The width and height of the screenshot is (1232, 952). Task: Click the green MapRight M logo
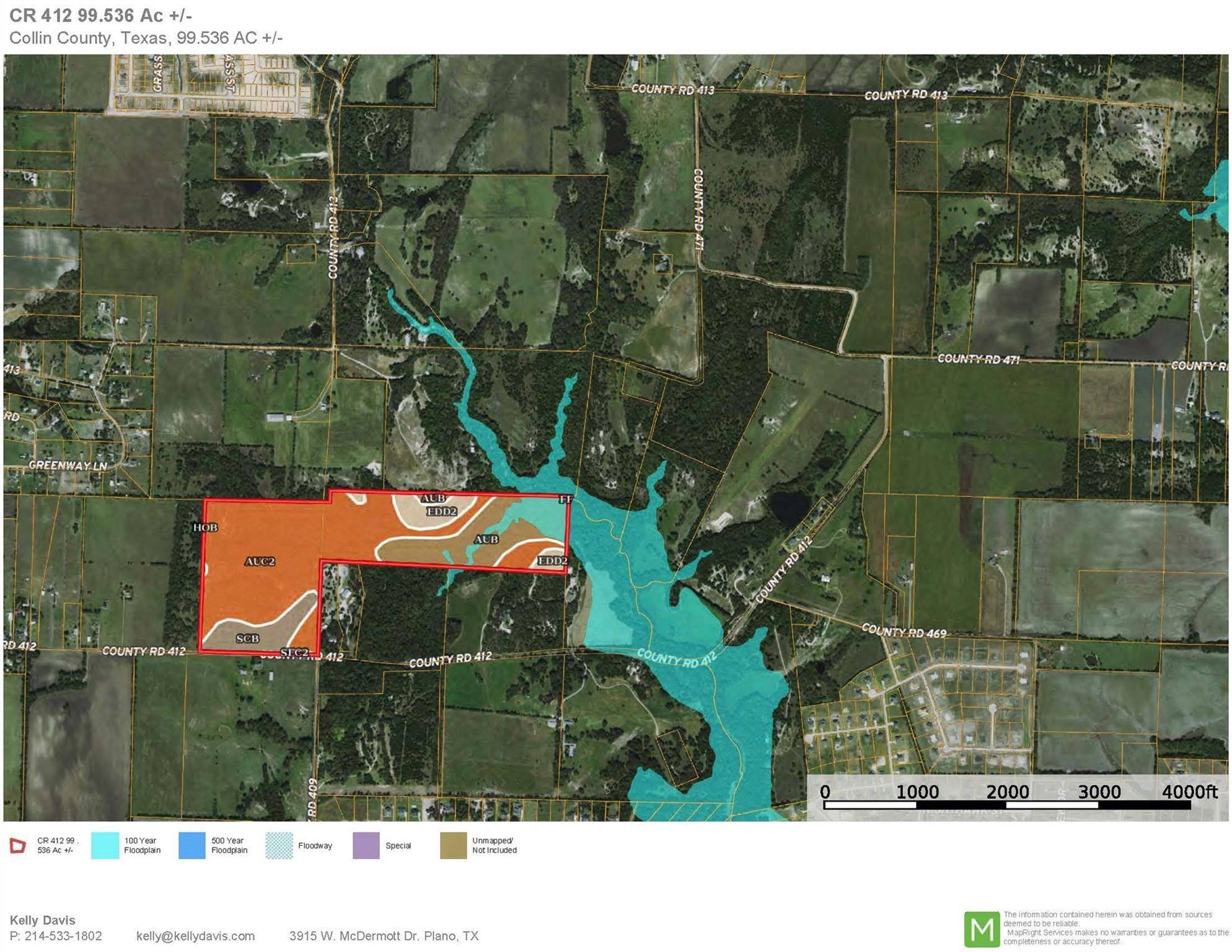(982, 928)
